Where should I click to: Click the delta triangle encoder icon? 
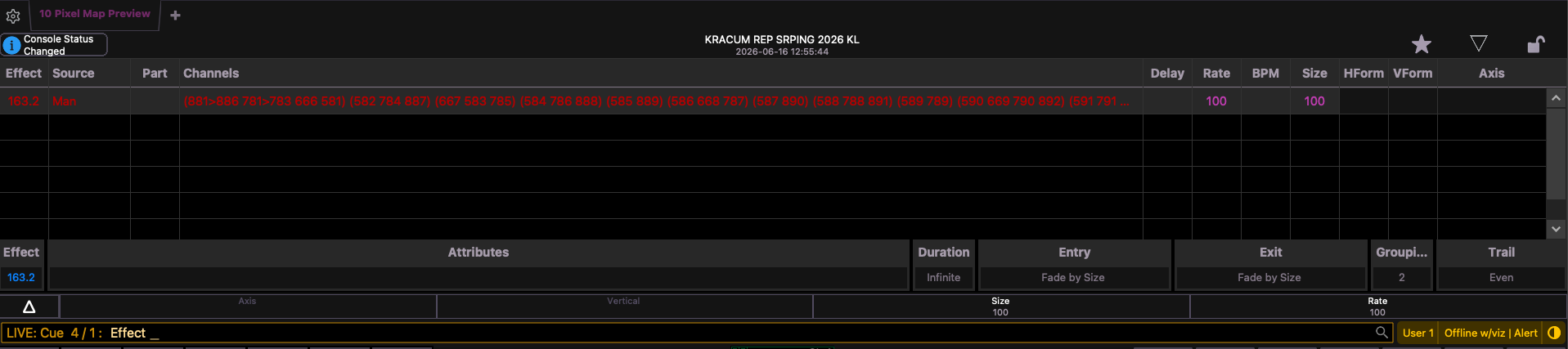tap(29, 307)
